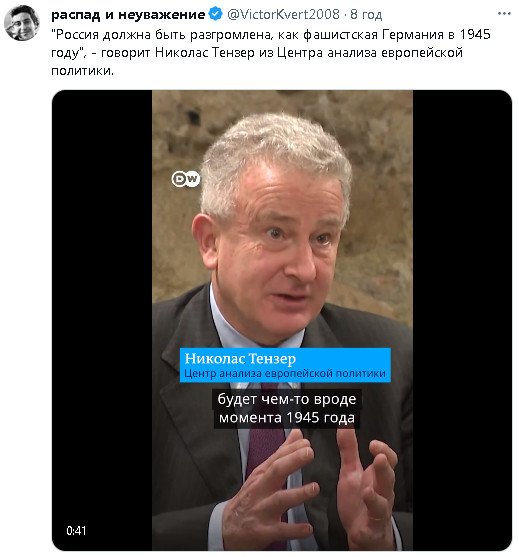This screenshot has height=557, width=519.
Task: Open the tweet via '8 год' timestamp
Action: (x=366, y=15)
